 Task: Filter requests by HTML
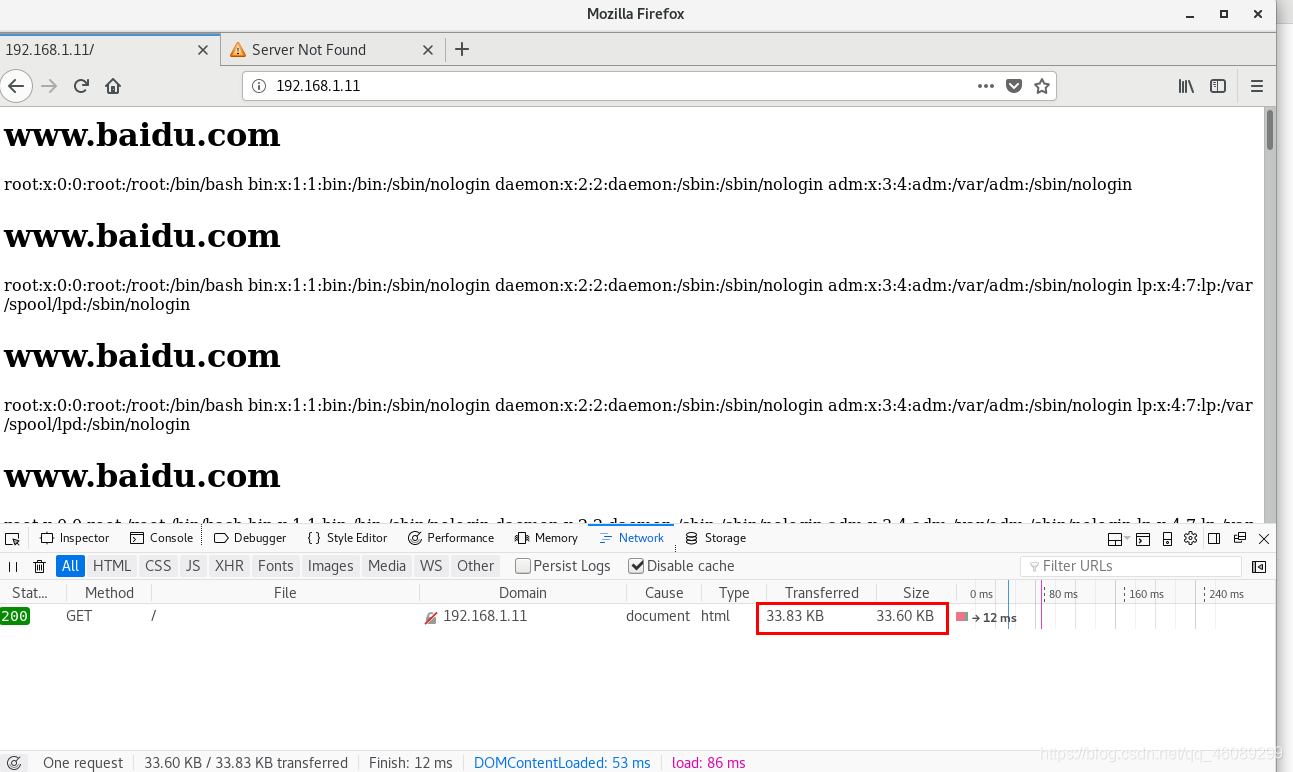click(x=112, y=566)
